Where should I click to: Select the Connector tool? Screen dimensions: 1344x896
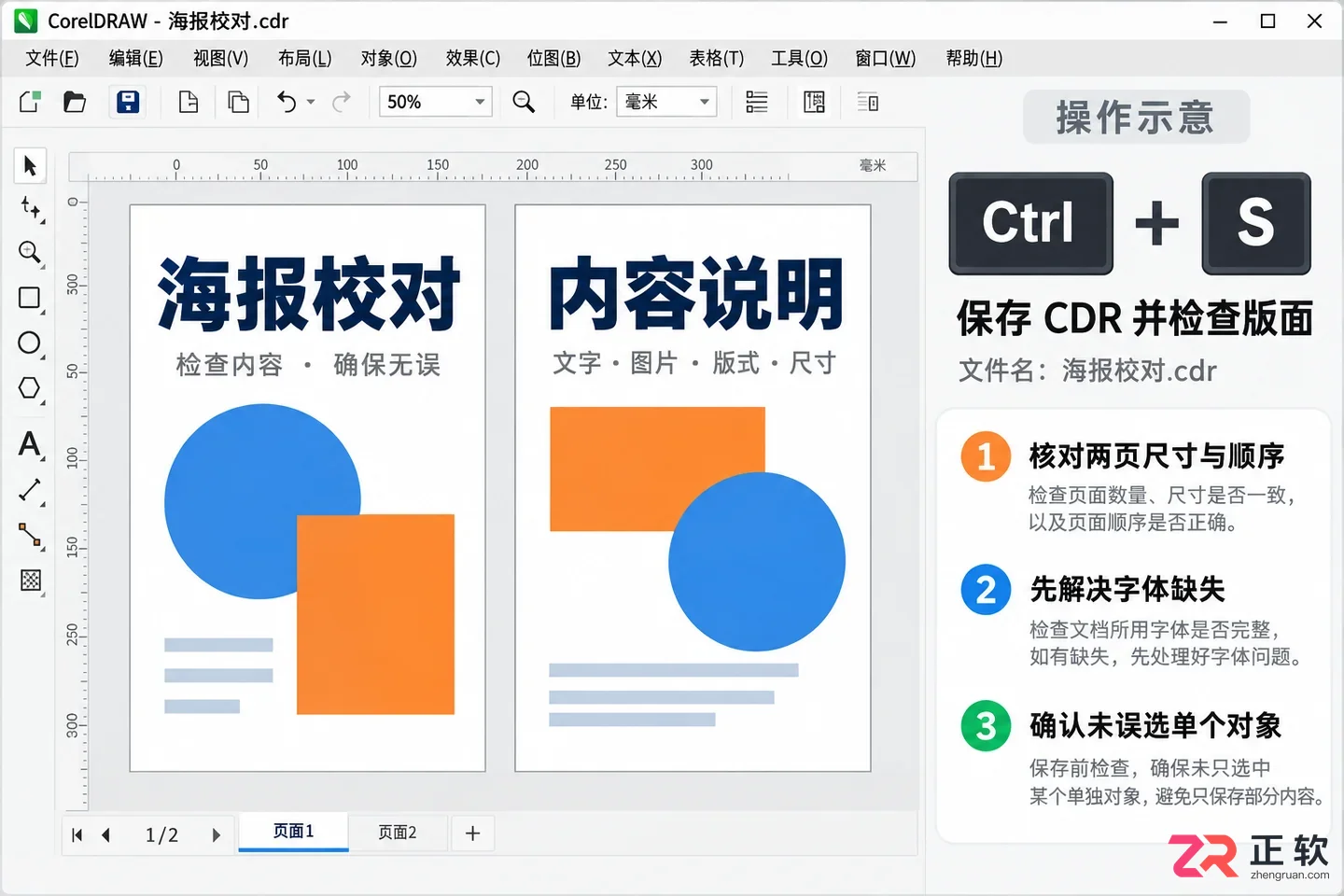[30, 535]
